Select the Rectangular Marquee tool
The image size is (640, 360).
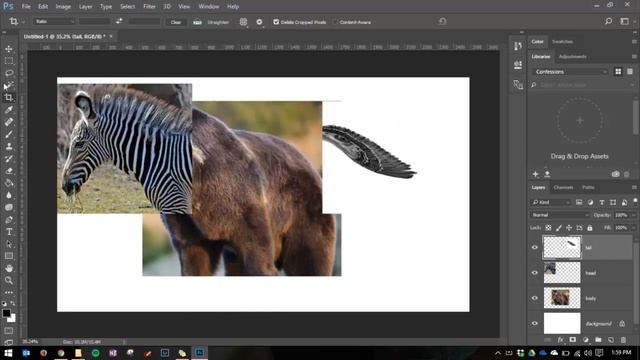(9, 61)
